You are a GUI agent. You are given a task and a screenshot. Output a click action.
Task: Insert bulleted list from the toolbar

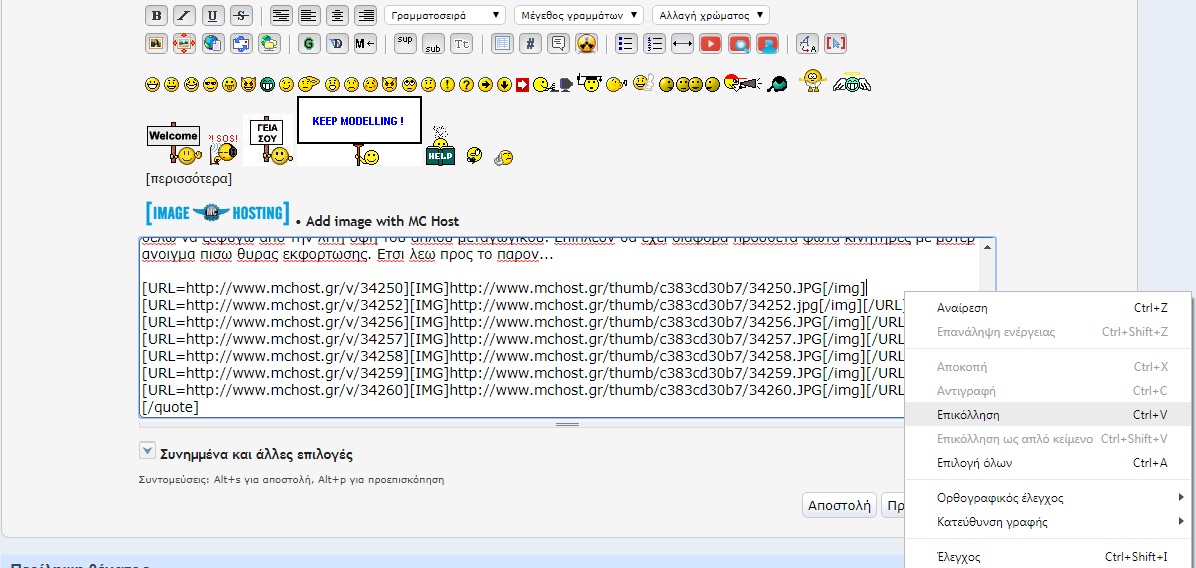click(626, 43)
